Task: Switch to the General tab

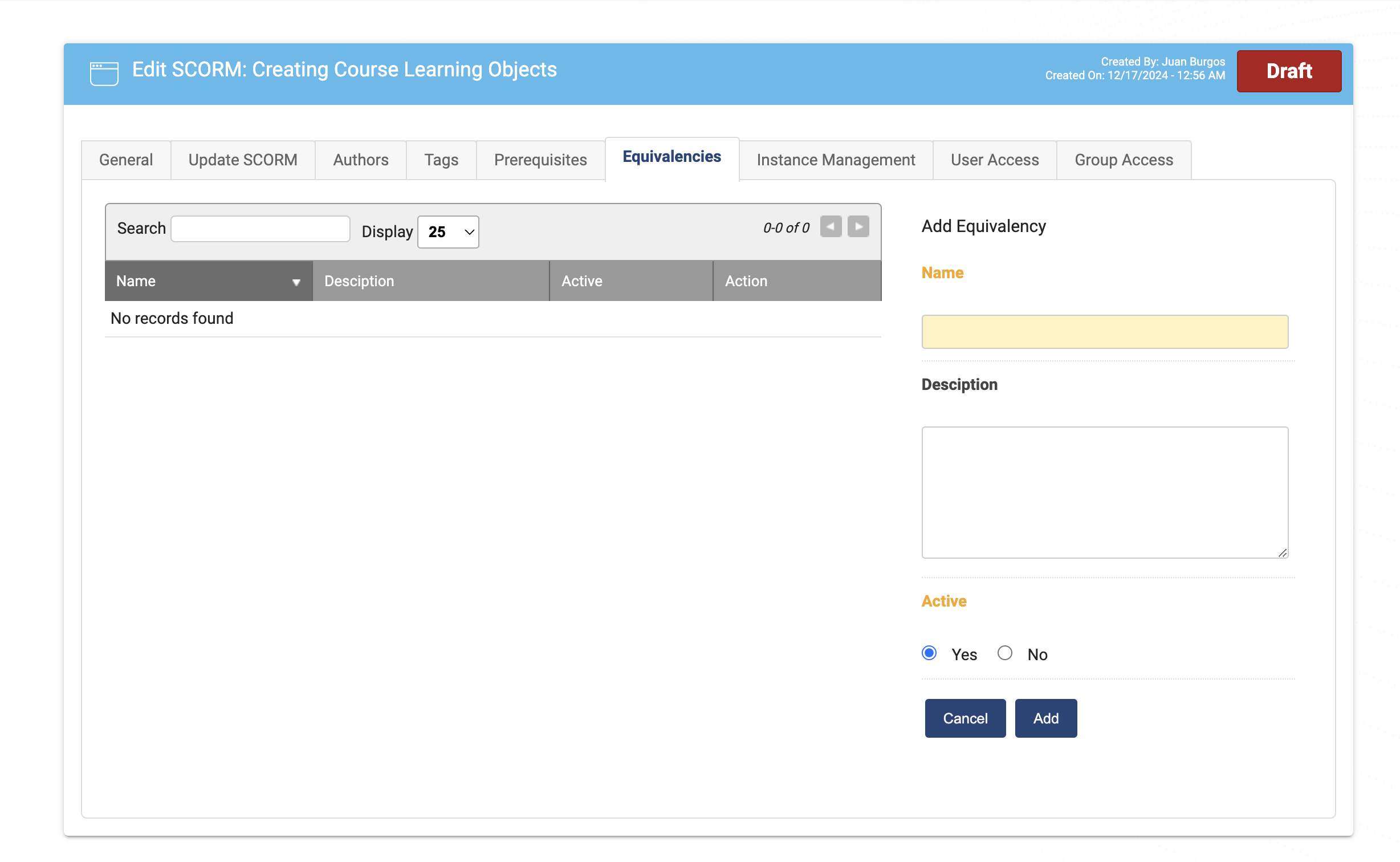Action: (x=126, y=160)
